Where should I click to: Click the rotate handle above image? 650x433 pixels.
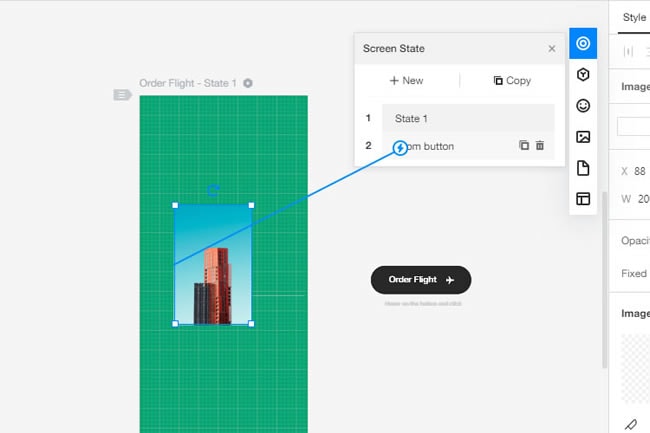click(213, 191)
